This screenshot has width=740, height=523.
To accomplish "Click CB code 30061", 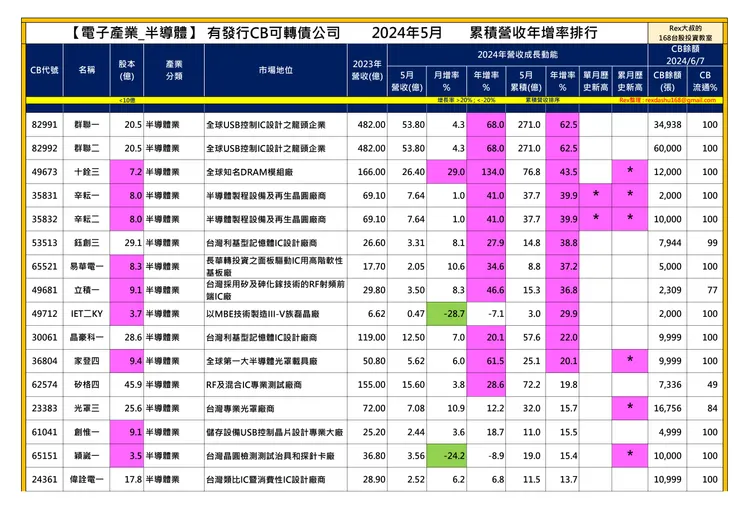I will click(x=44, y=337).
